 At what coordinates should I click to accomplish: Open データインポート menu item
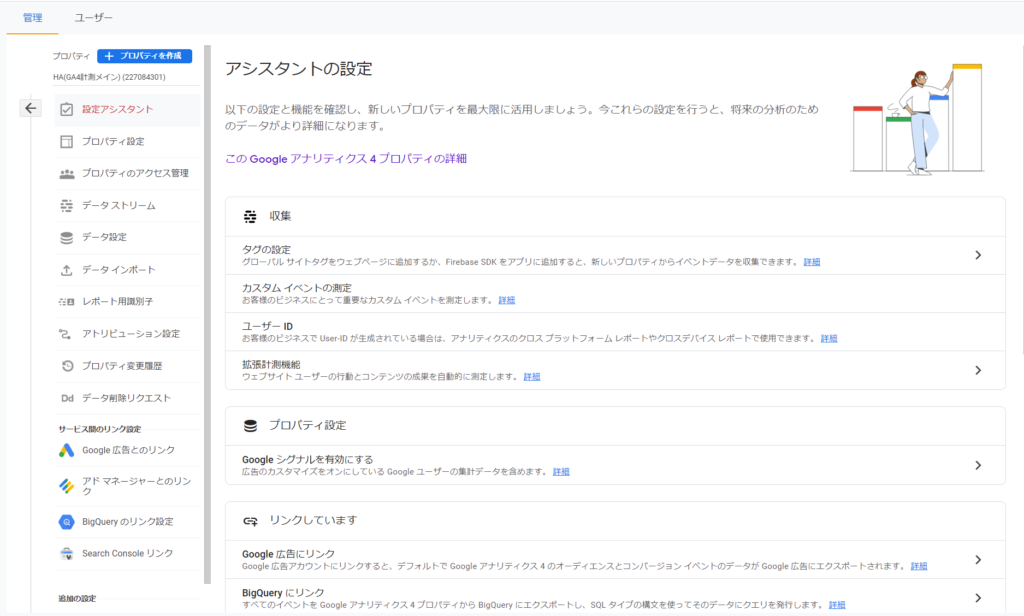tap(127, 270)
